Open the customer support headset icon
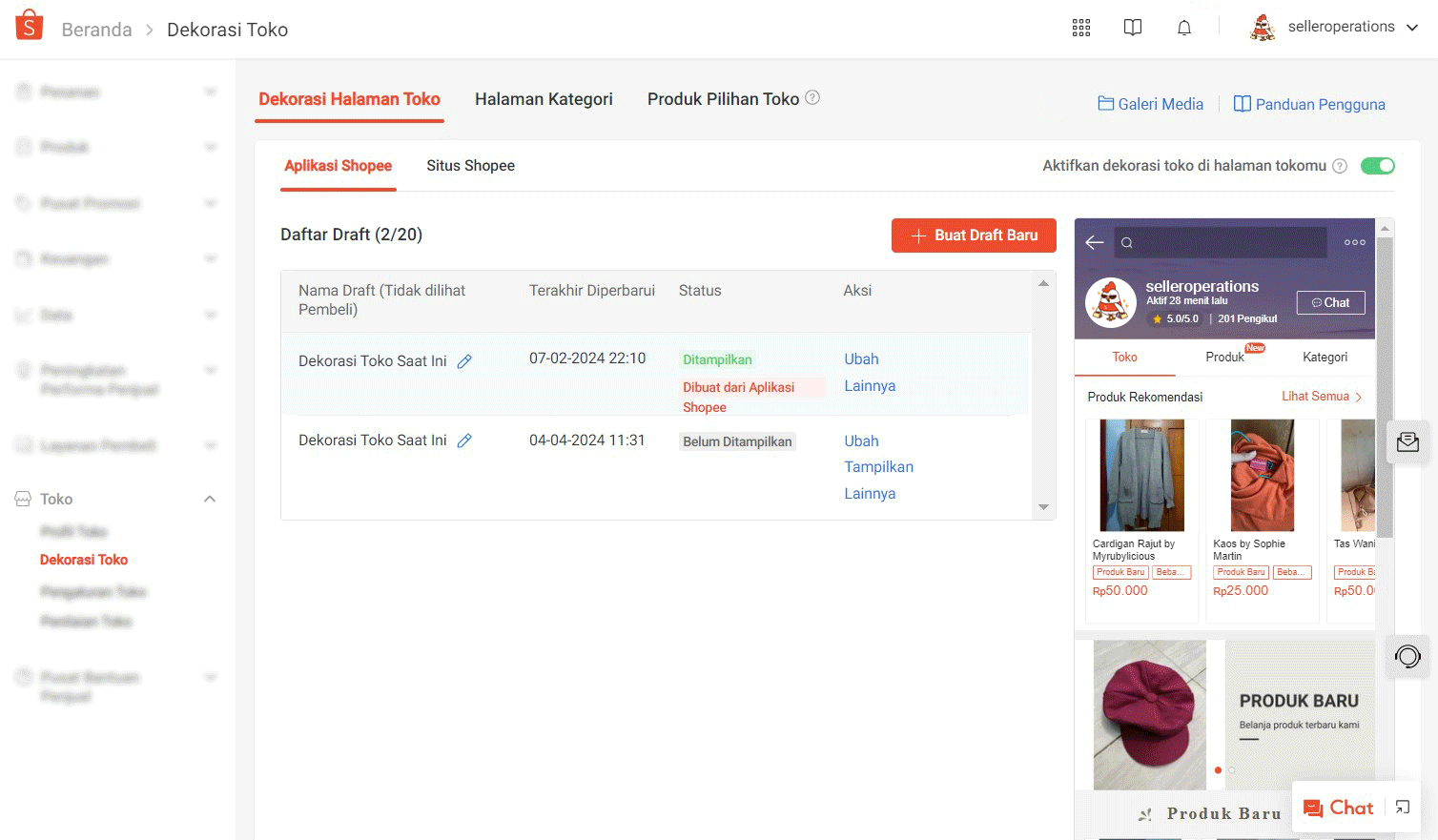The height and width of the screenshot is (840, 1438). 1407,656
